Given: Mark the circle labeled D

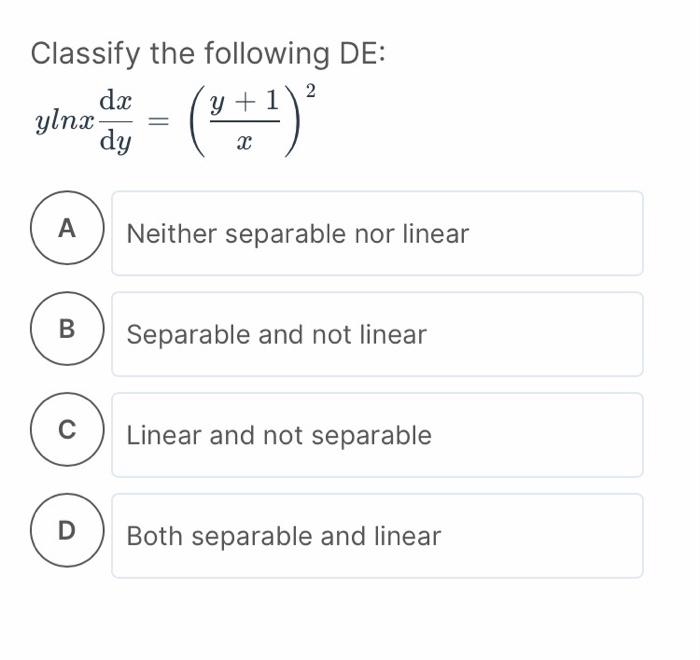Looking at the screenshot, I should (67, 530).
